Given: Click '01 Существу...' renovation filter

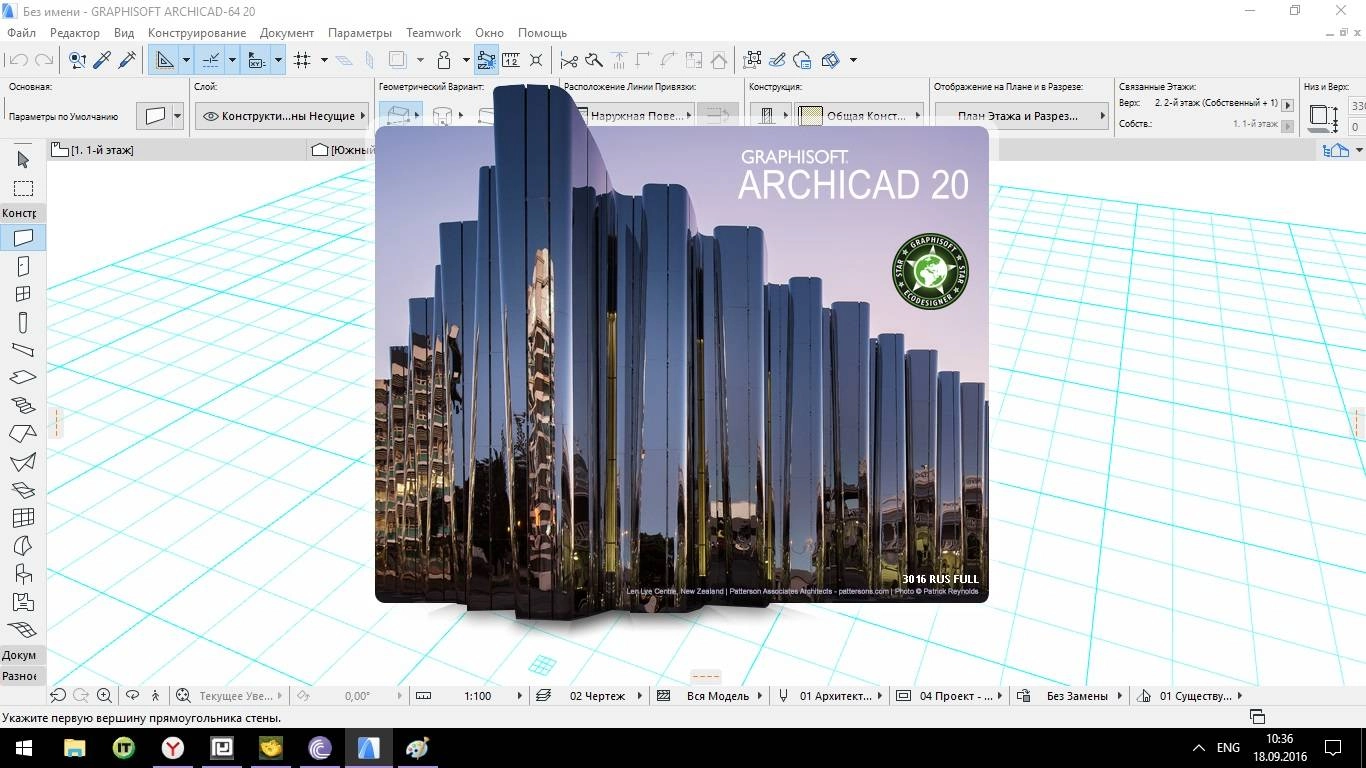Looking at the screenshot, I should 1190,695.
